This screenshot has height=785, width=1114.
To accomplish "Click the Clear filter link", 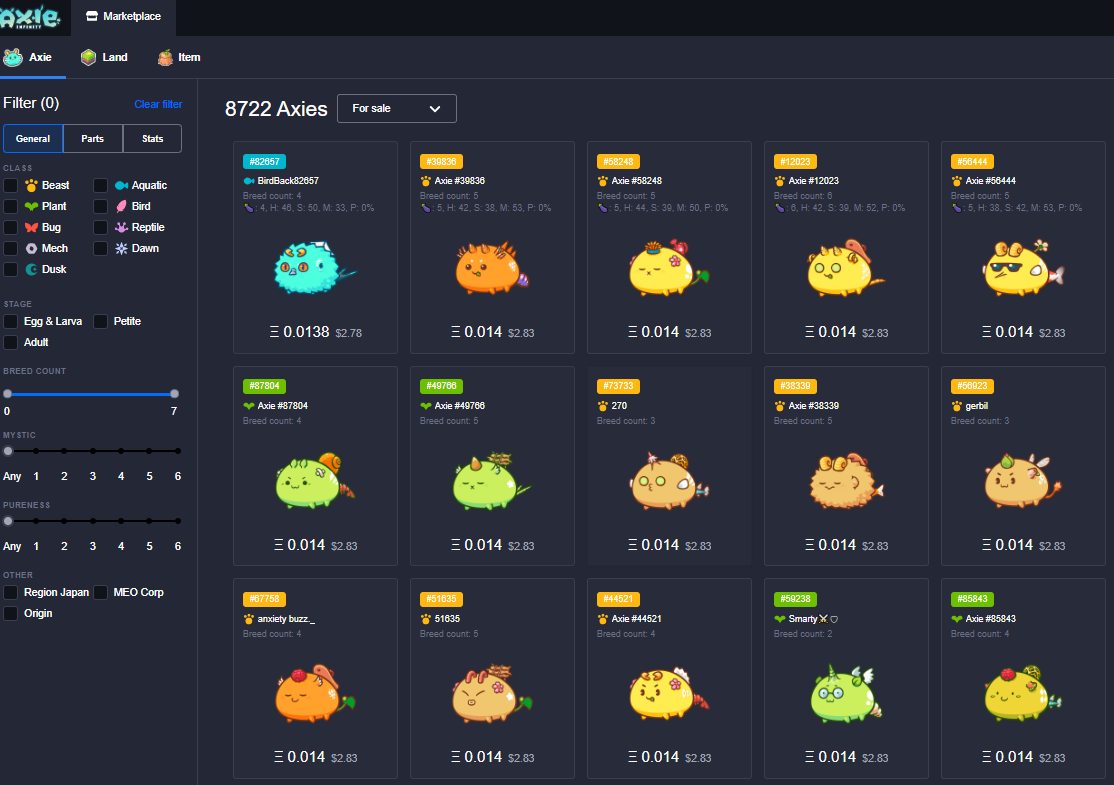I will click(158, 104).
